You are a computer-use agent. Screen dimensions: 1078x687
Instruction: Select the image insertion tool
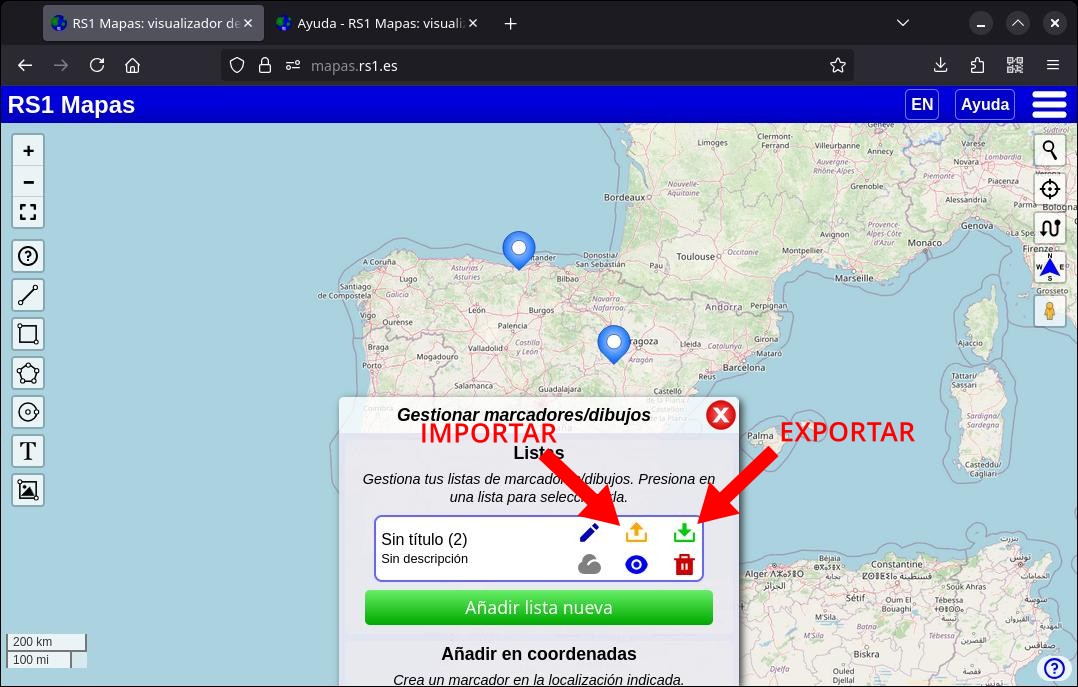coord(28,490)
